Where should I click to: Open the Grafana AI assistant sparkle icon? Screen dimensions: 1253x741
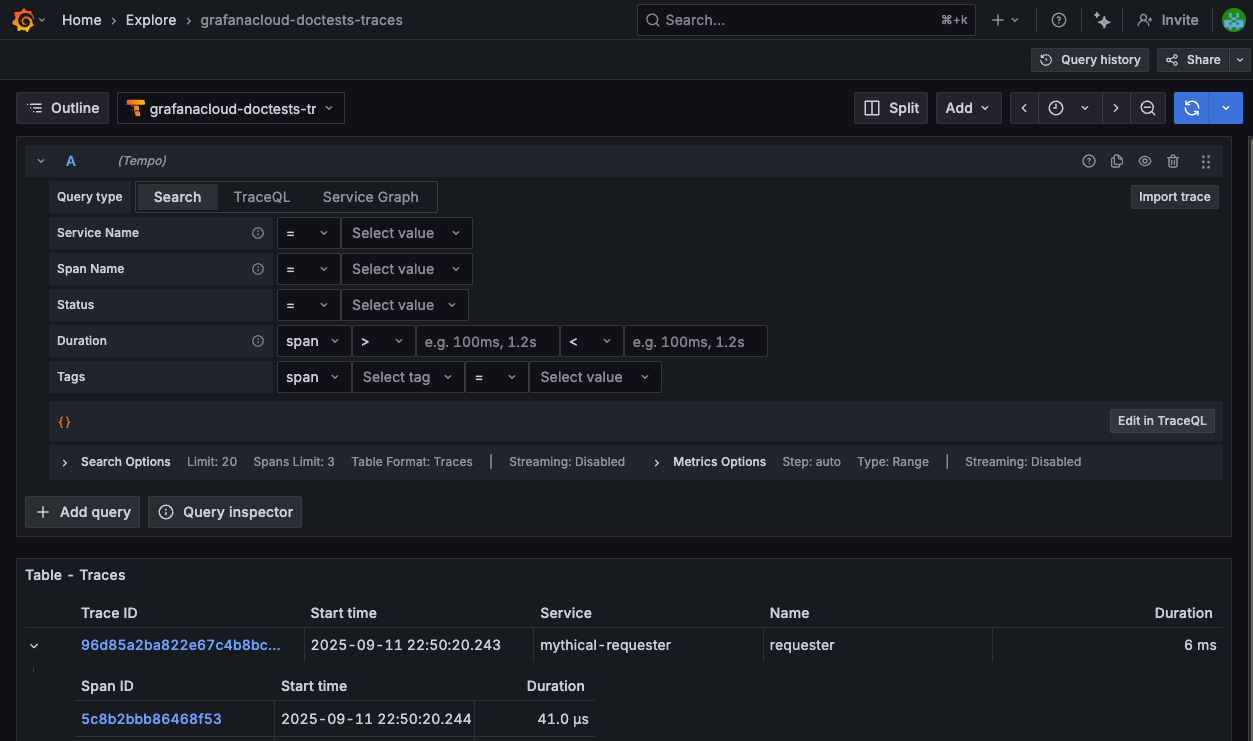tap(1102, 19)
